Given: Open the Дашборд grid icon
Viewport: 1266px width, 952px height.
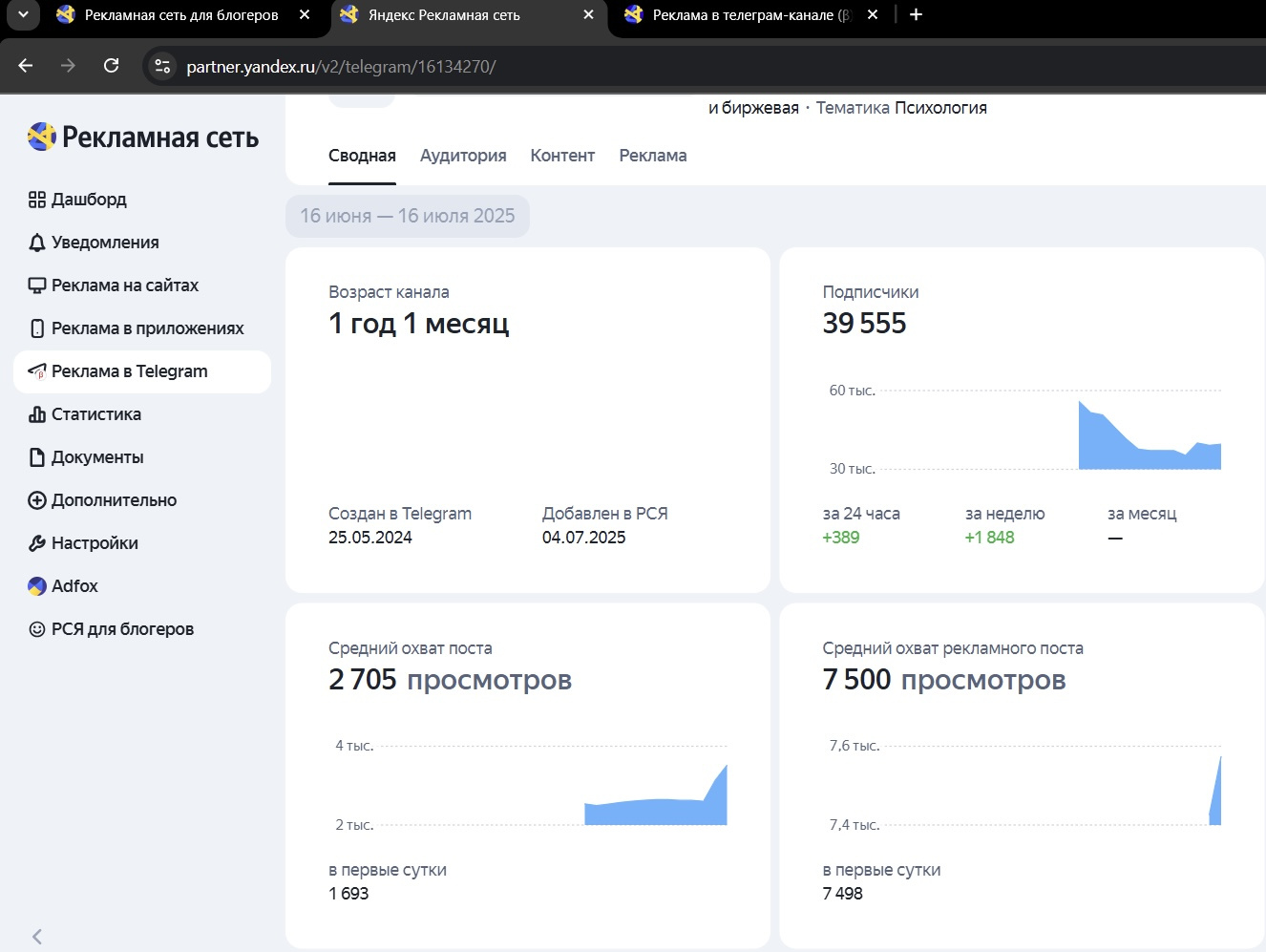Looking at the screenshot, I should 37,200.
